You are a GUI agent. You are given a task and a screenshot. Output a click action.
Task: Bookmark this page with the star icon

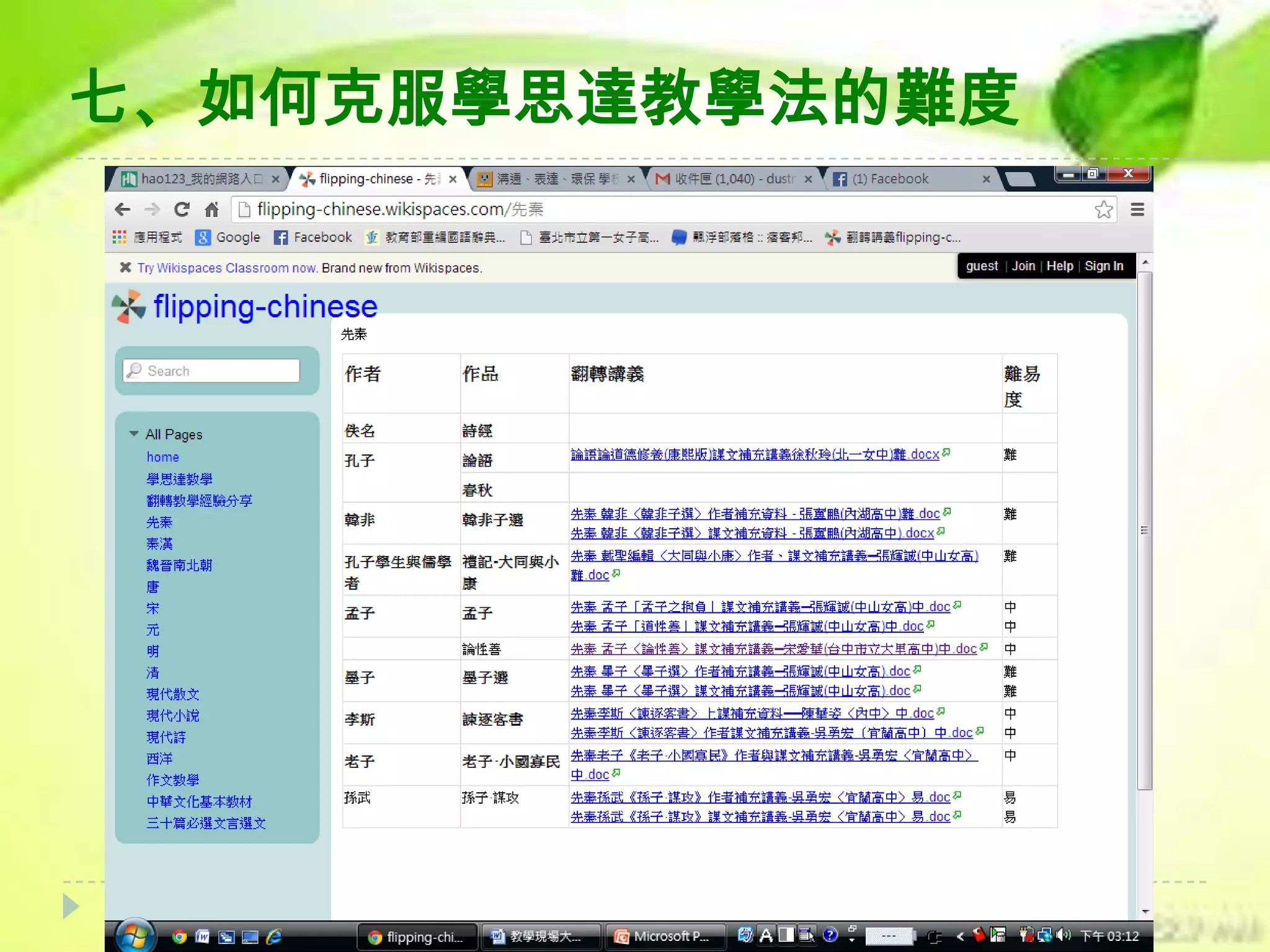pos(1103,209)
